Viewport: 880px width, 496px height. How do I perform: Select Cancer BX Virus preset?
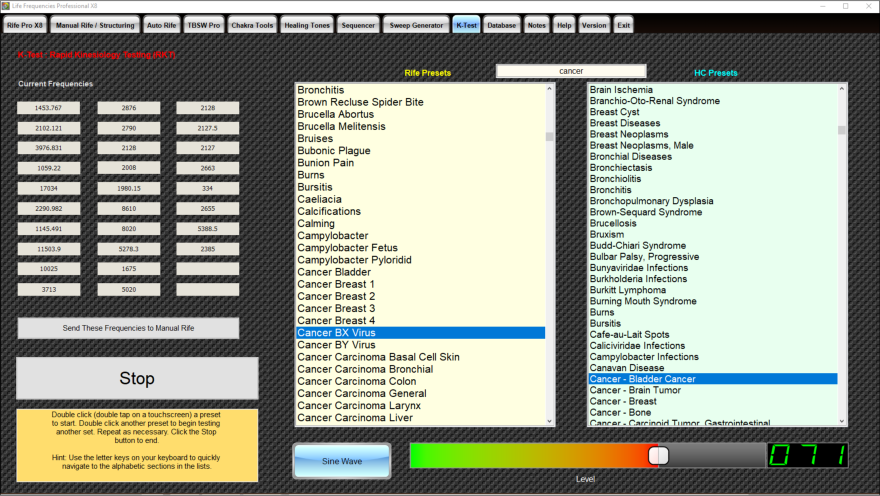click(x=420, y=333)
